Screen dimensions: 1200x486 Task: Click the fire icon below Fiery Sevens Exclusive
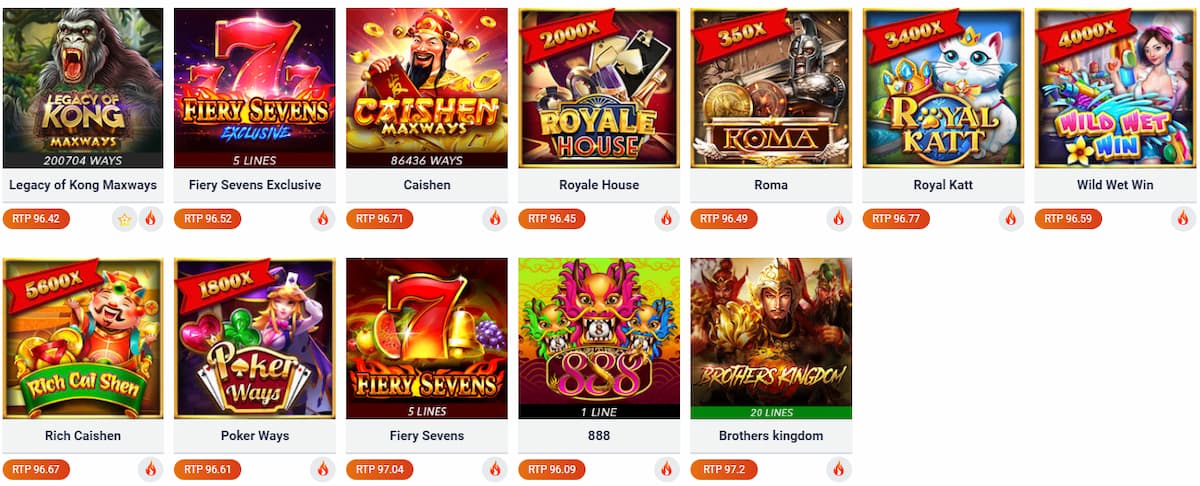(x=323, y=218)
